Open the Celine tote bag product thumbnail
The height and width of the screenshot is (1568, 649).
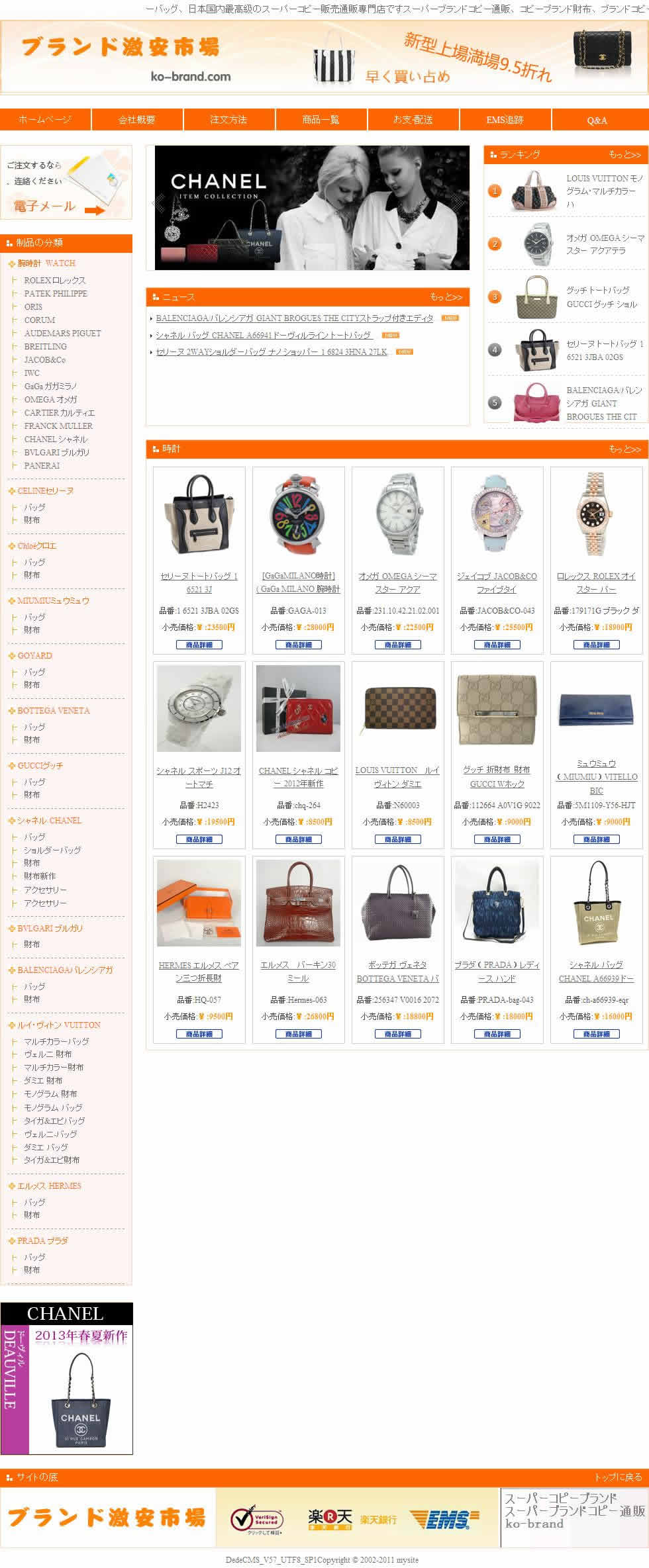pyautogui.click(x=199, y=514)
